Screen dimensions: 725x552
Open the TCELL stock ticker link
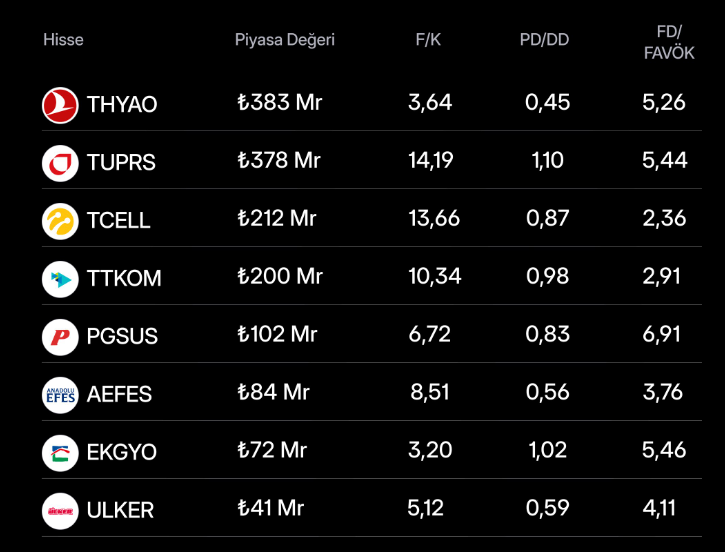[x=118, y=221]
